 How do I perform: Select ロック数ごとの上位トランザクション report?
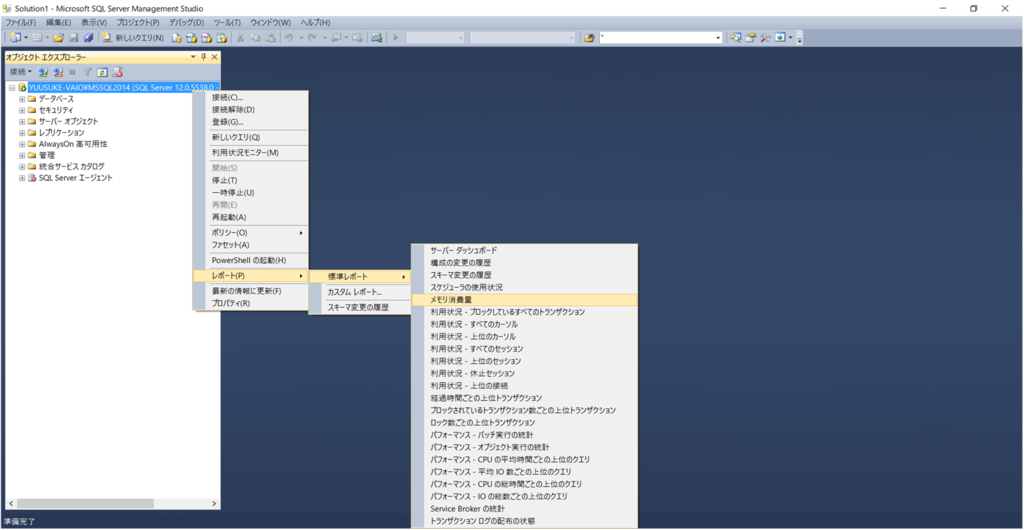tap(524, 422)
